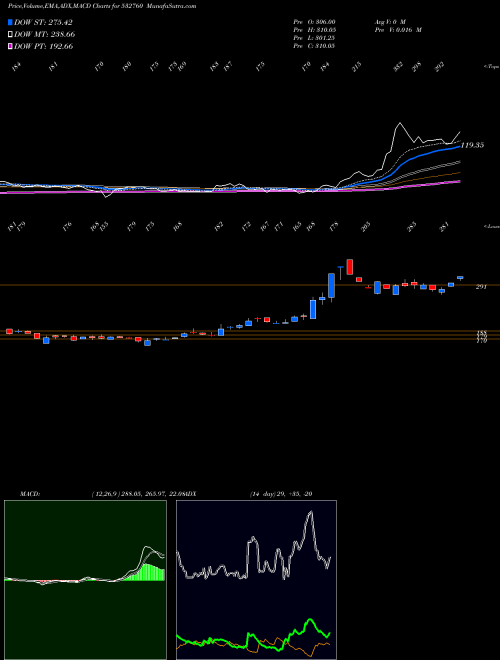Click the last blue candlestick on the right
This screenshot has width=500, height=660.
click(x=460, y=277)
